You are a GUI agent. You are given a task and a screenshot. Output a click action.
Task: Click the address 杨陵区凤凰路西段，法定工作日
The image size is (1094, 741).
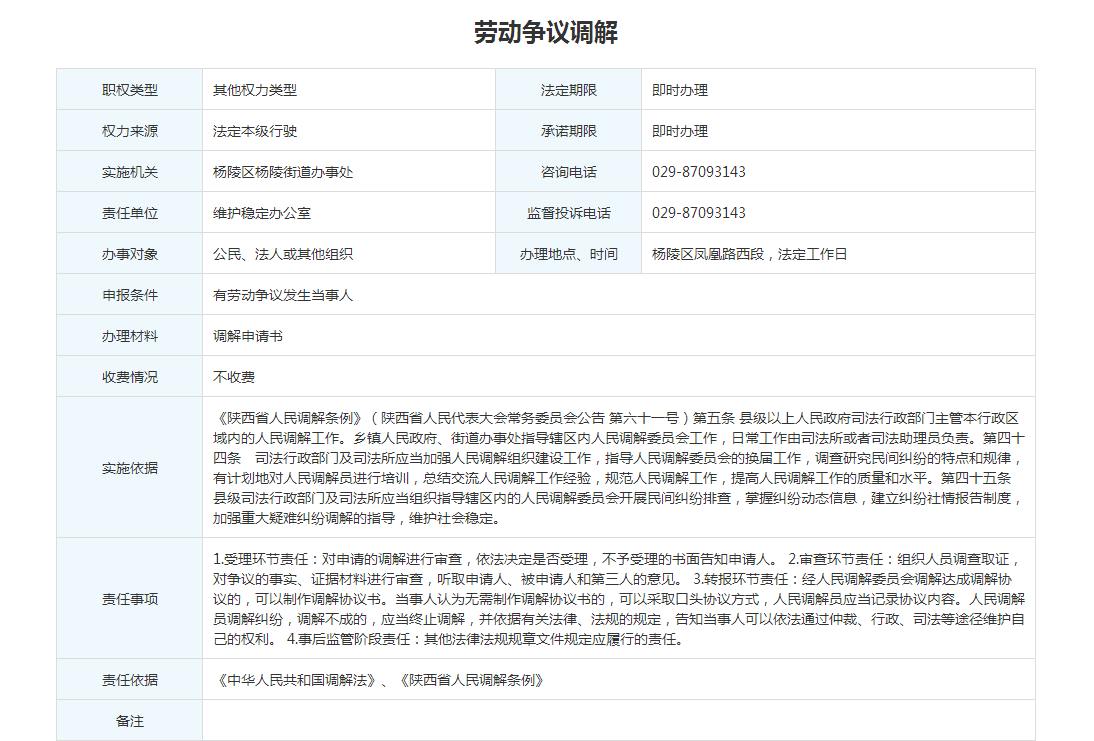pos(749,254)
